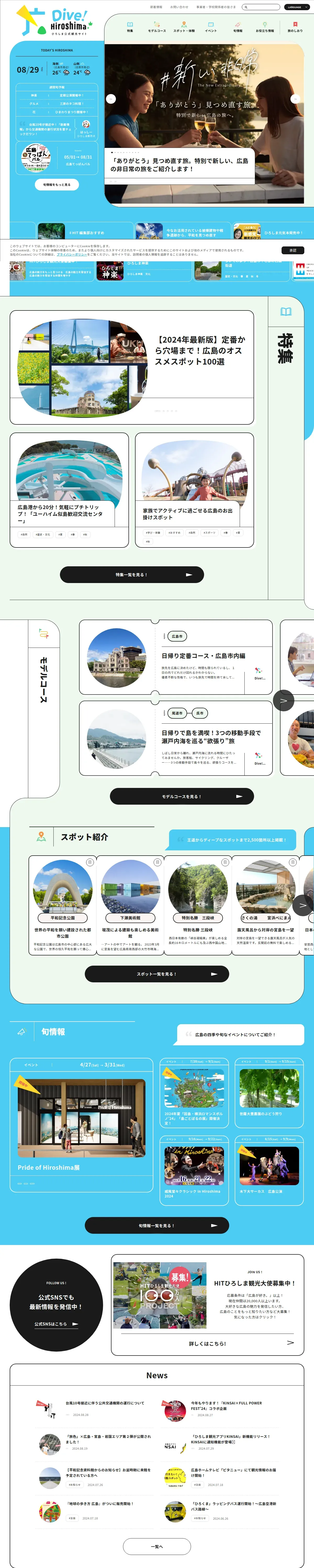Click 旬情報をもっと見る button
The width and height of the screenshot is (314, 1568).
click(57, 185)
